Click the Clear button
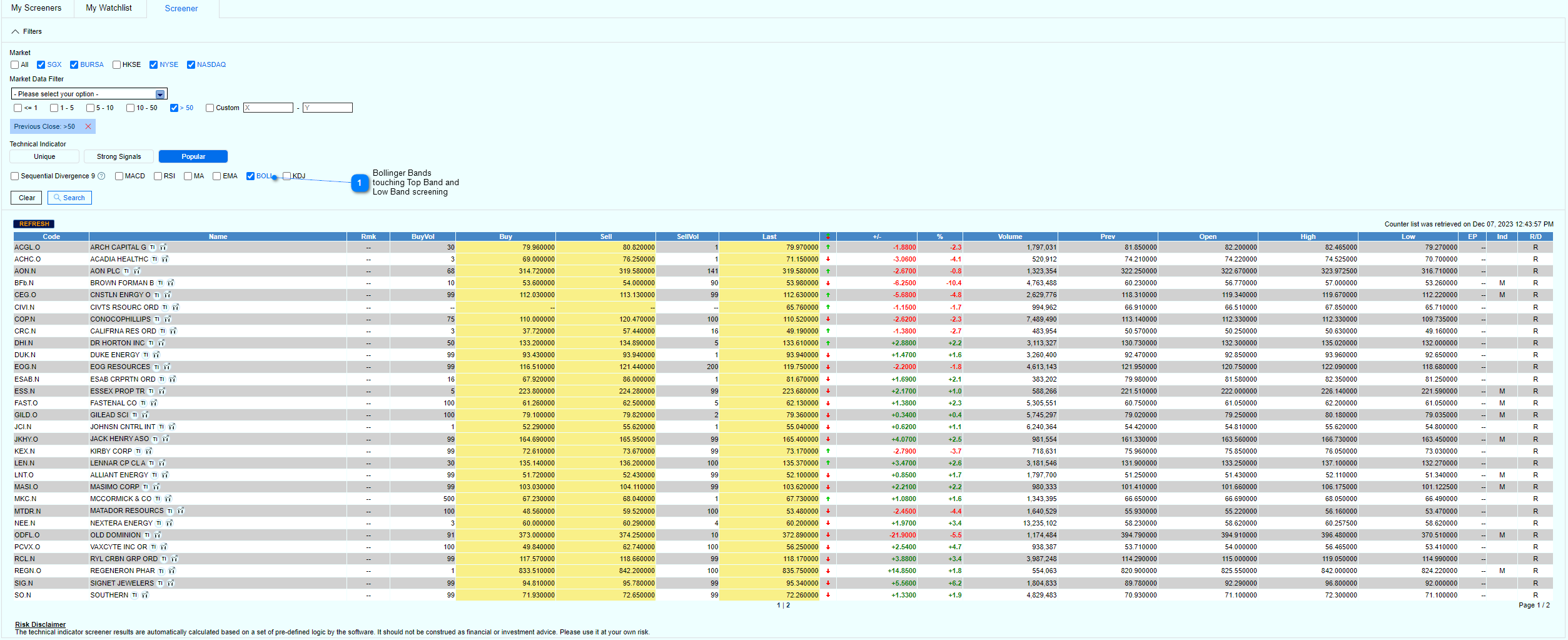 27,198
